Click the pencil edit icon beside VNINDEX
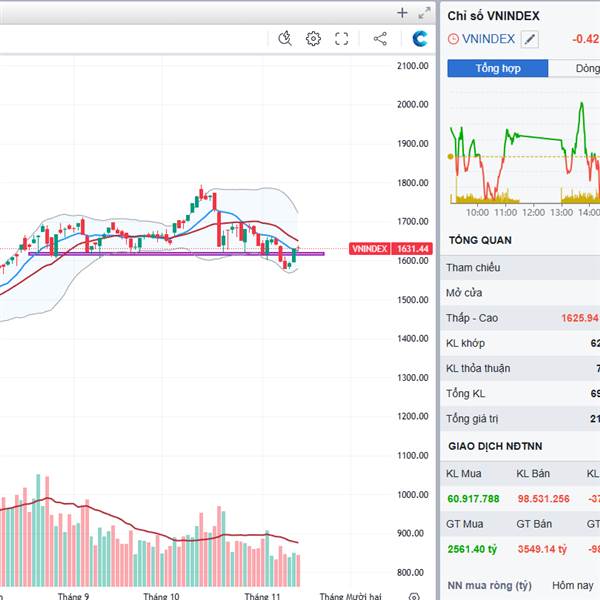Image resolution: width=600 pixels, height=600 pixels. (530, 39)
